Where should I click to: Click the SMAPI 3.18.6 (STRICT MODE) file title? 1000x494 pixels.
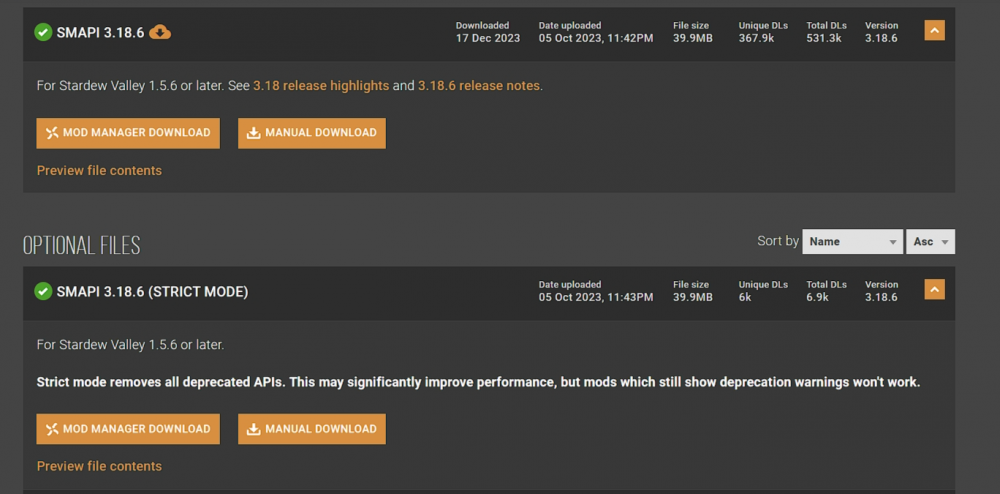[152, 292]
